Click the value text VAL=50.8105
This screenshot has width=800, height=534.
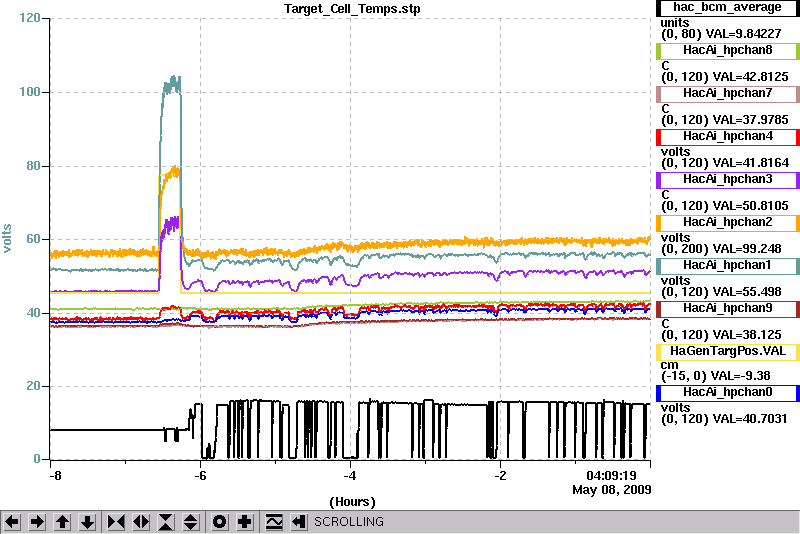point(751,206)
